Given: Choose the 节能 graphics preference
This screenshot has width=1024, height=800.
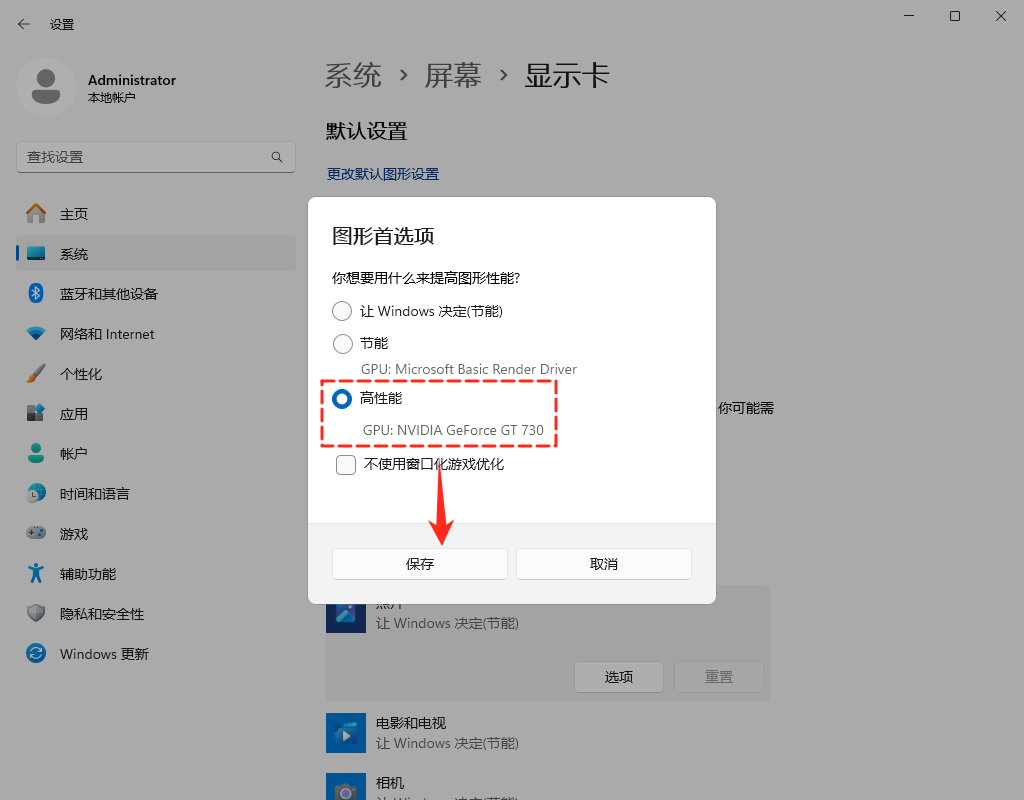Looking at the screenshot, I should click(x=341, y=343).
